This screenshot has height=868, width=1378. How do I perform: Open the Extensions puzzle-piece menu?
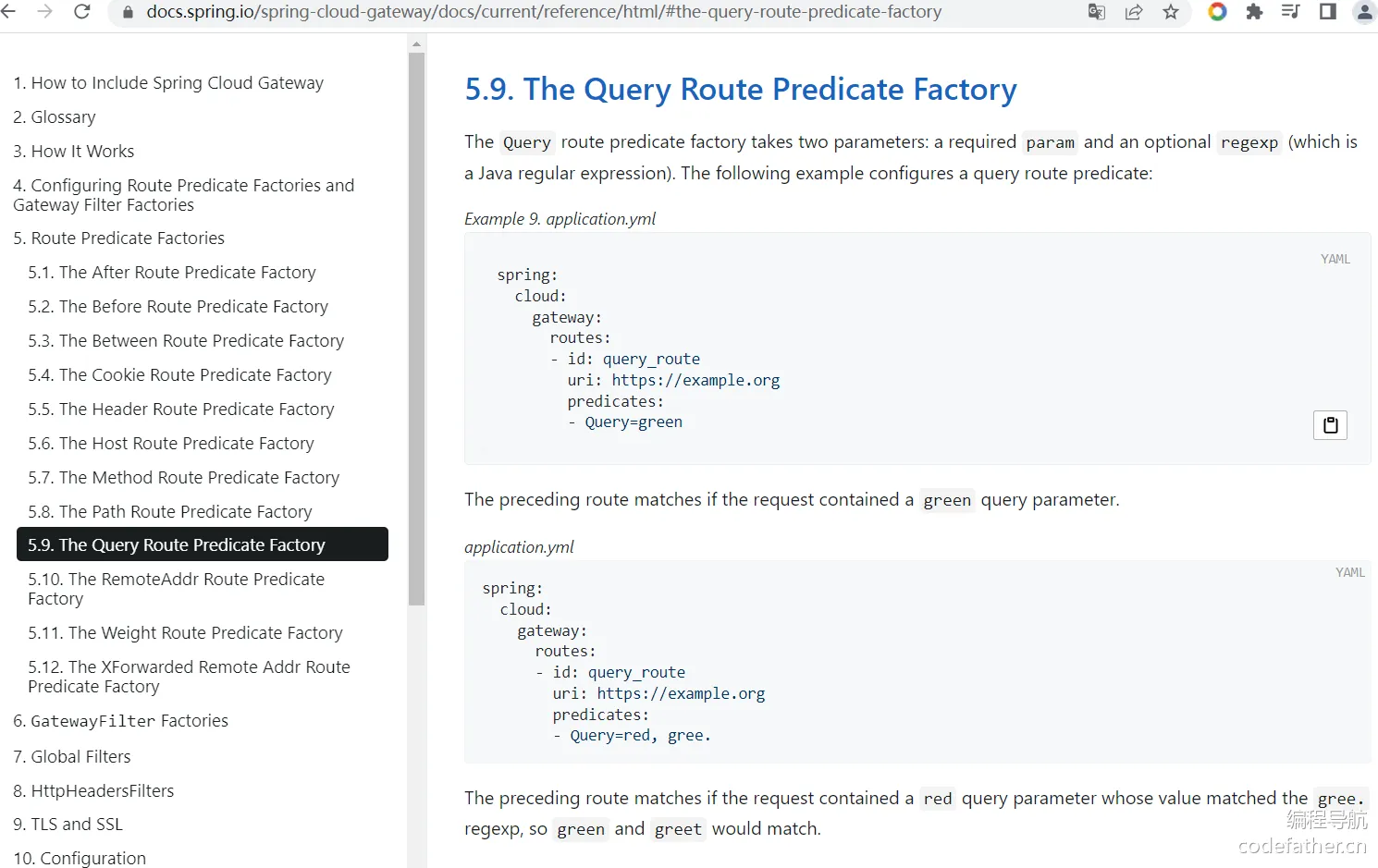point(1254,12)
